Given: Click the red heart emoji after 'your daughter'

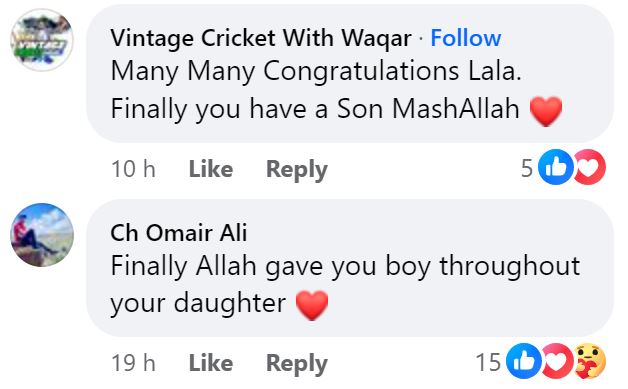Looking at the screenshot, I should coord(312,305).
